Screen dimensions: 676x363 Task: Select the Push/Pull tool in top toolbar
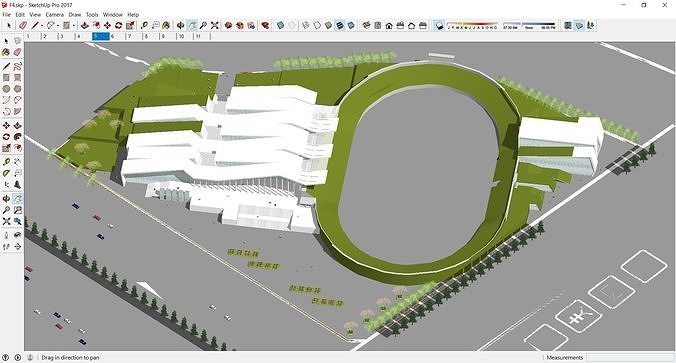click(85, 26)
